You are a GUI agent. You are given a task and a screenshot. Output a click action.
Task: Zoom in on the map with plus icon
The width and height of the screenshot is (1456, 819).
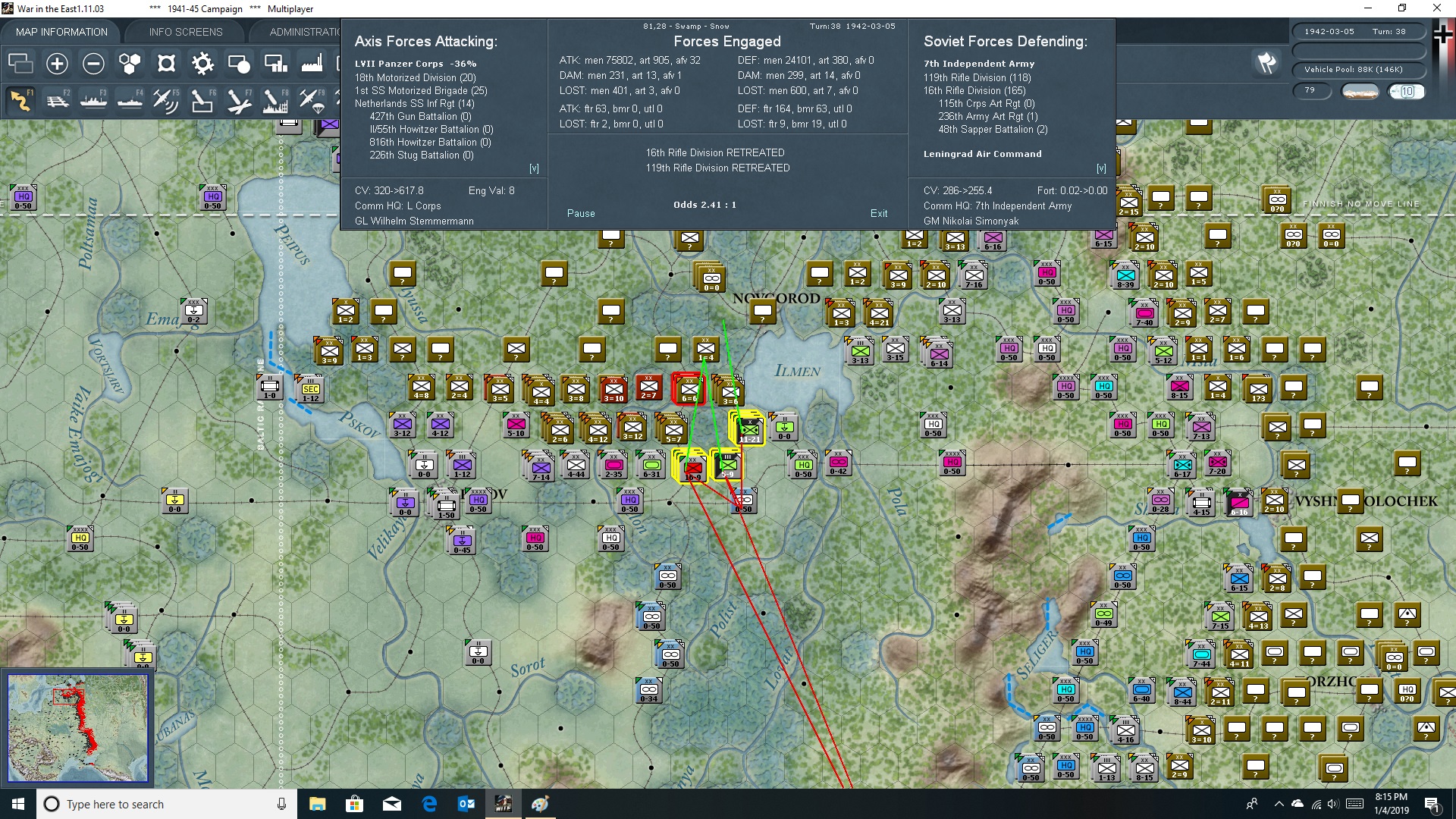(x=57, y=64)
